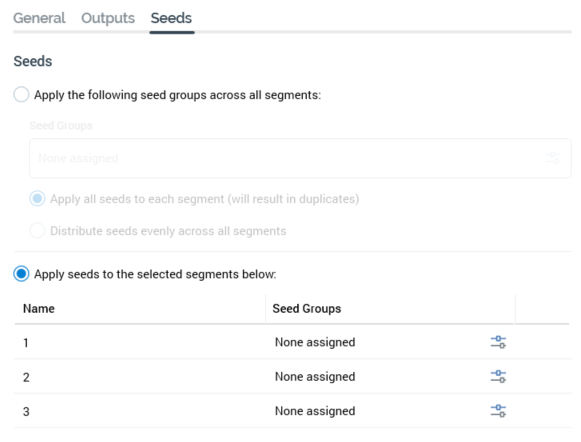
Task: Select segment row named 3
Action: 292,411
